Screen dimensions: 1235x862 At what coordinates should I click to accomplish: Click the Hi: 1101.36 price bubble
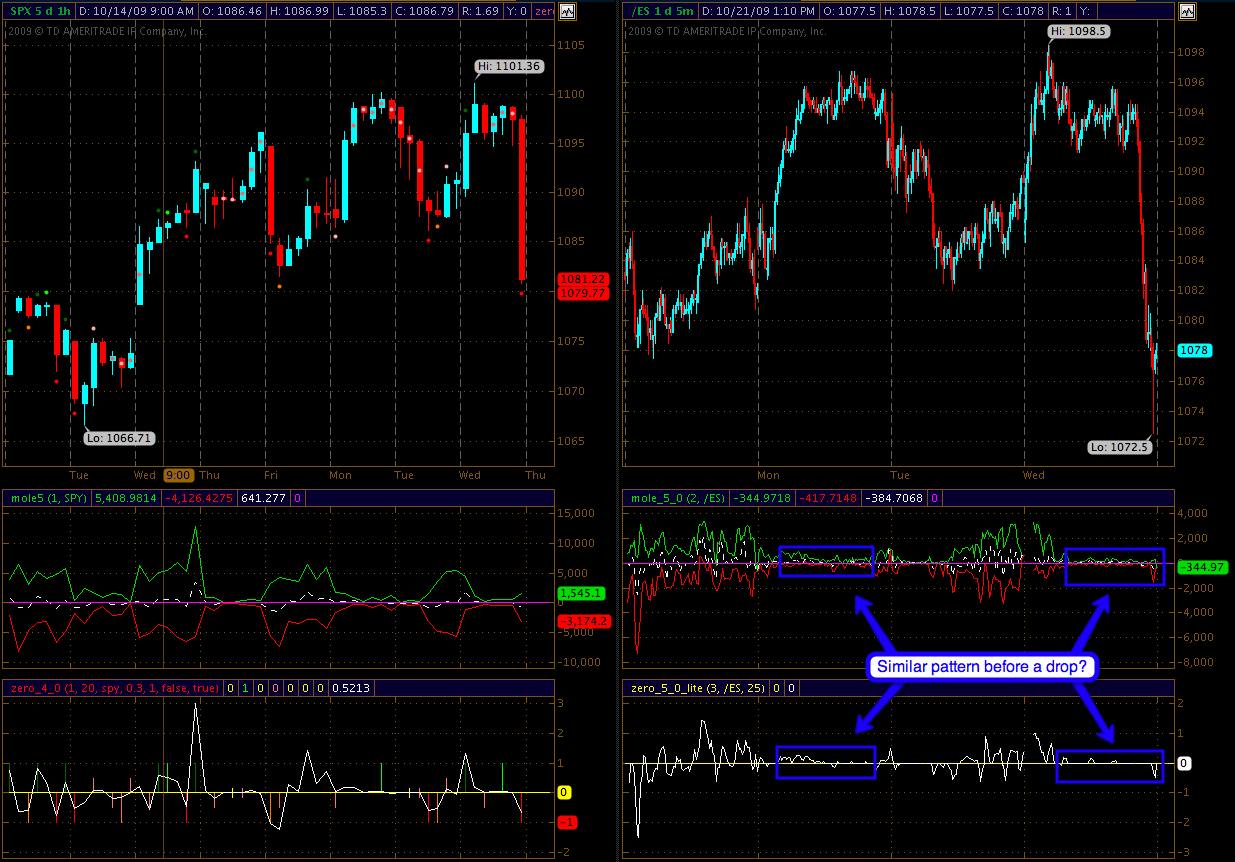pos(510,67)
